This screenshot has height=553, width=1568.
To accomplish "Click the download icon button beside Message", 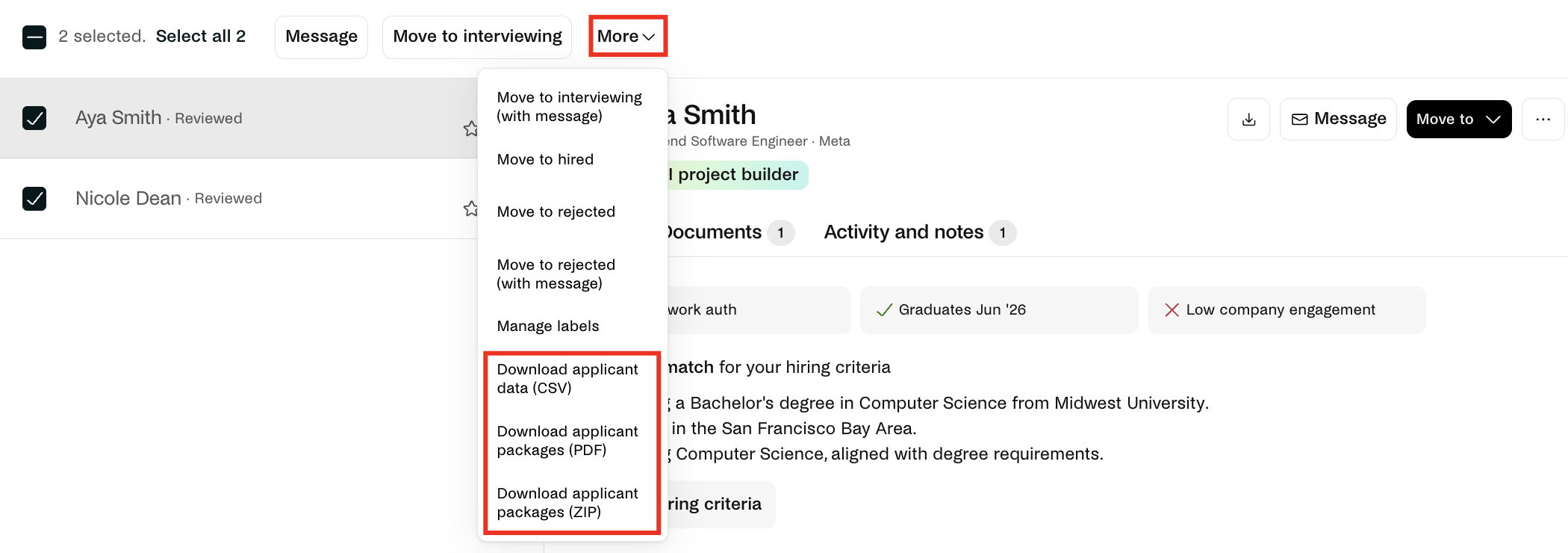I will [1248, 119].
